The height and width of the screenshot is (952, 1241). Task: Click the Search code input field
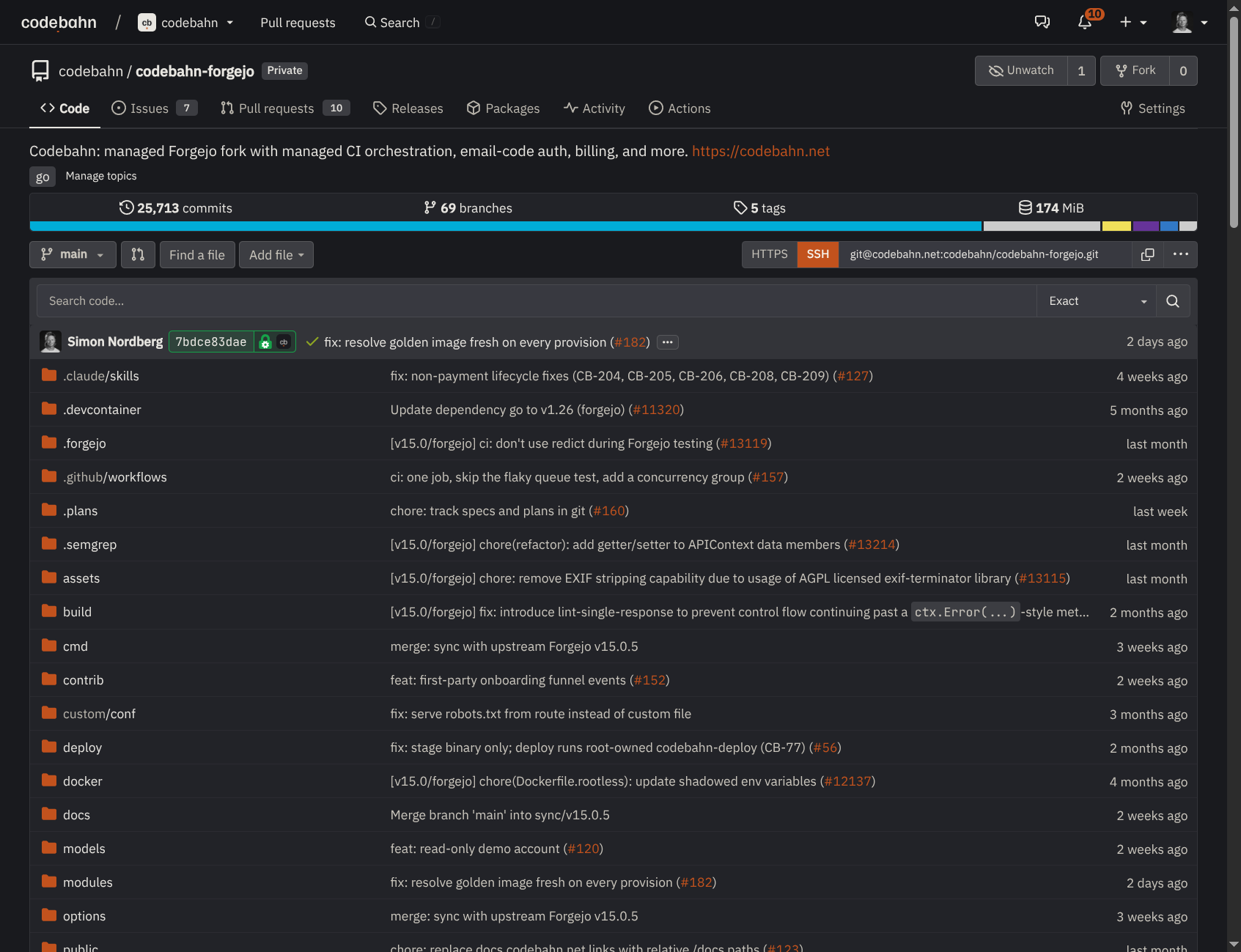537,301
